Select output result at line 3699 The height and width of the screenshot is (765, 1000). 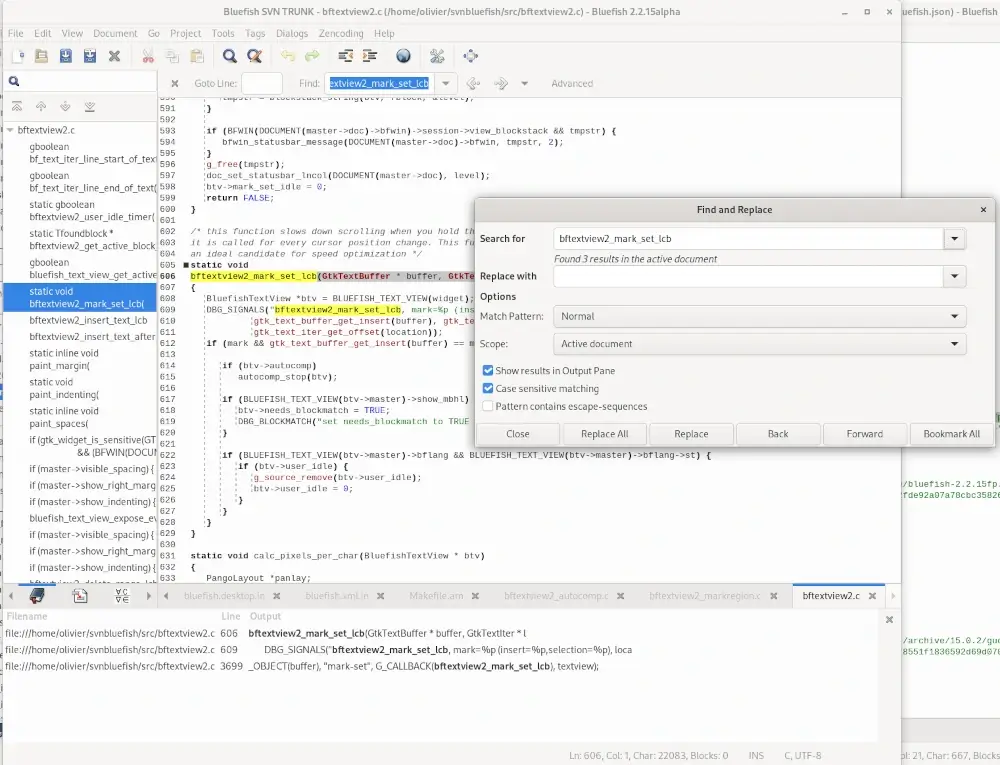(x=440, y=666)
